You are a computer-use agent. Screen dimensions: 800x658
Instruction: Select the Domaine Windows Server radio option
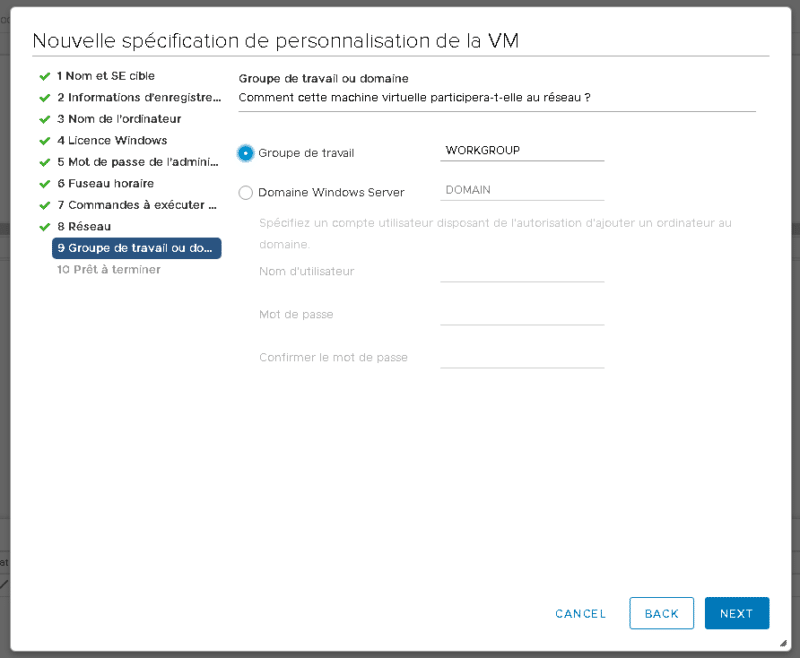(246, 192)
